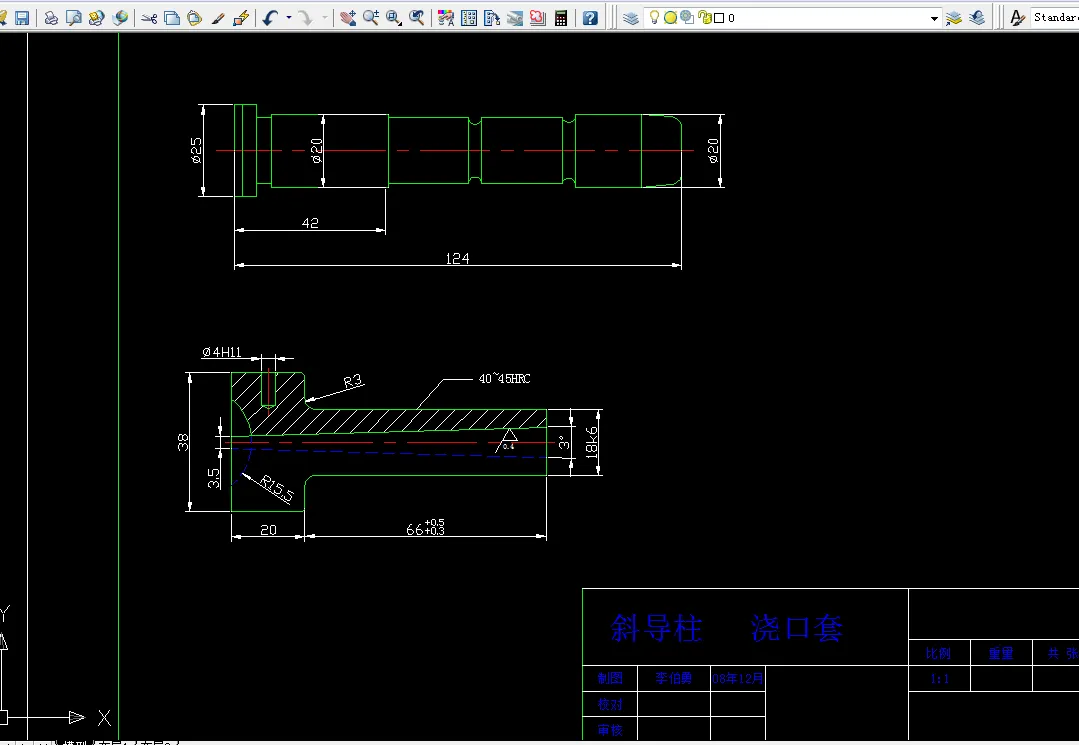Click the 重量 title block cell
Viewport: 1079px width, 745px height.
(x=1001, y=653)
